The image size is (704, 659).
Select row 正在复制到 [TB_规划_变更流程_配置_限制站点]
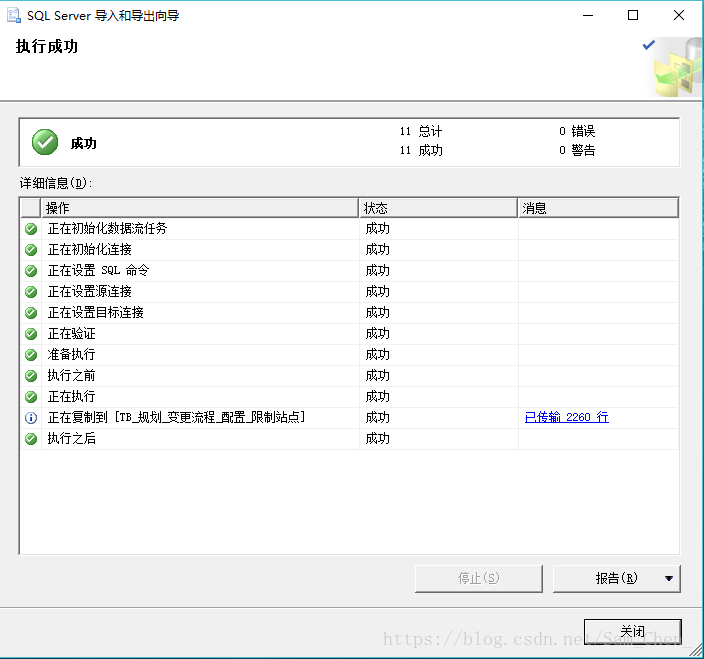coord(176,417)
